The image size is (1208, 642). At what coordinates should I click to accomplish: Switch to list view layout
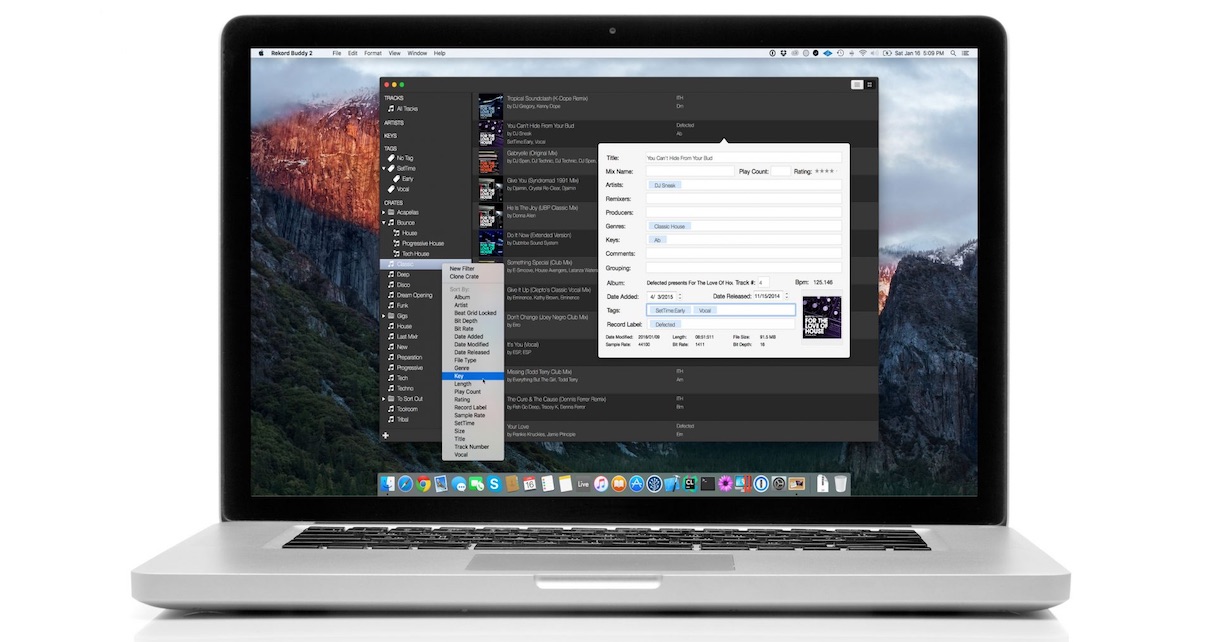click(x=857, y=85)
